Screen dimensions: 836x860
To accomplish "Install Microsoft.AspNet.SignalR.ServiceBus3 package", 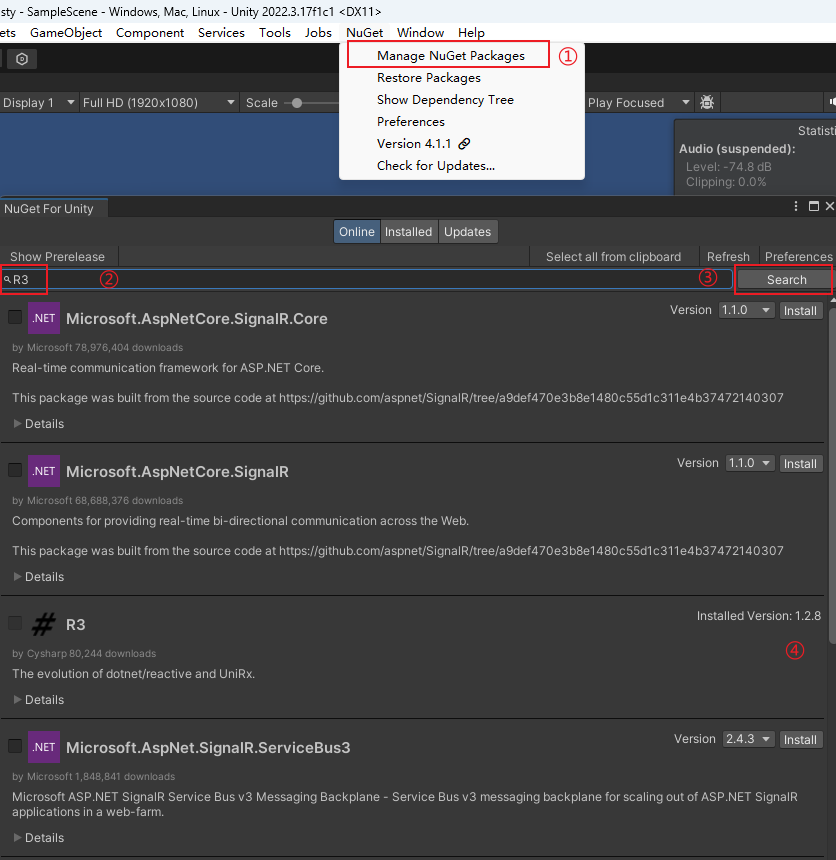I will tap(800, 739).
